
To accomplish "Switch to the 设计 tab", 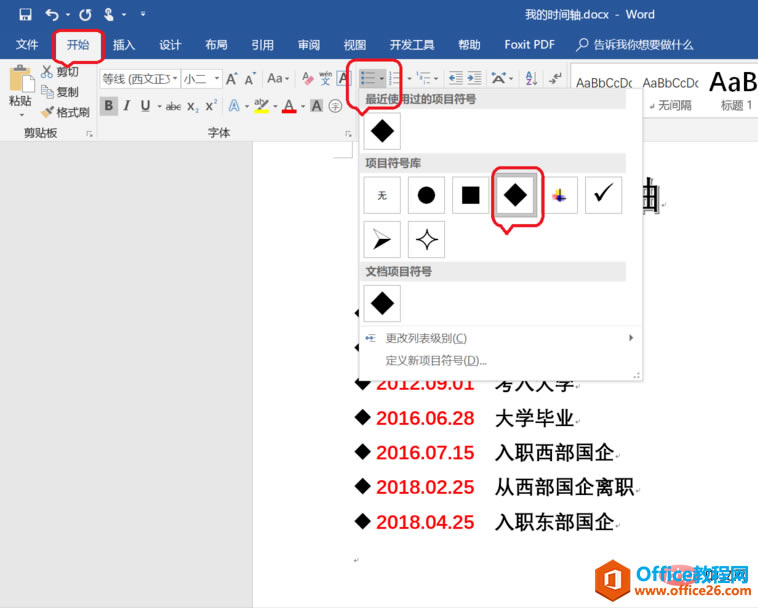I will [x=170, y=45].
